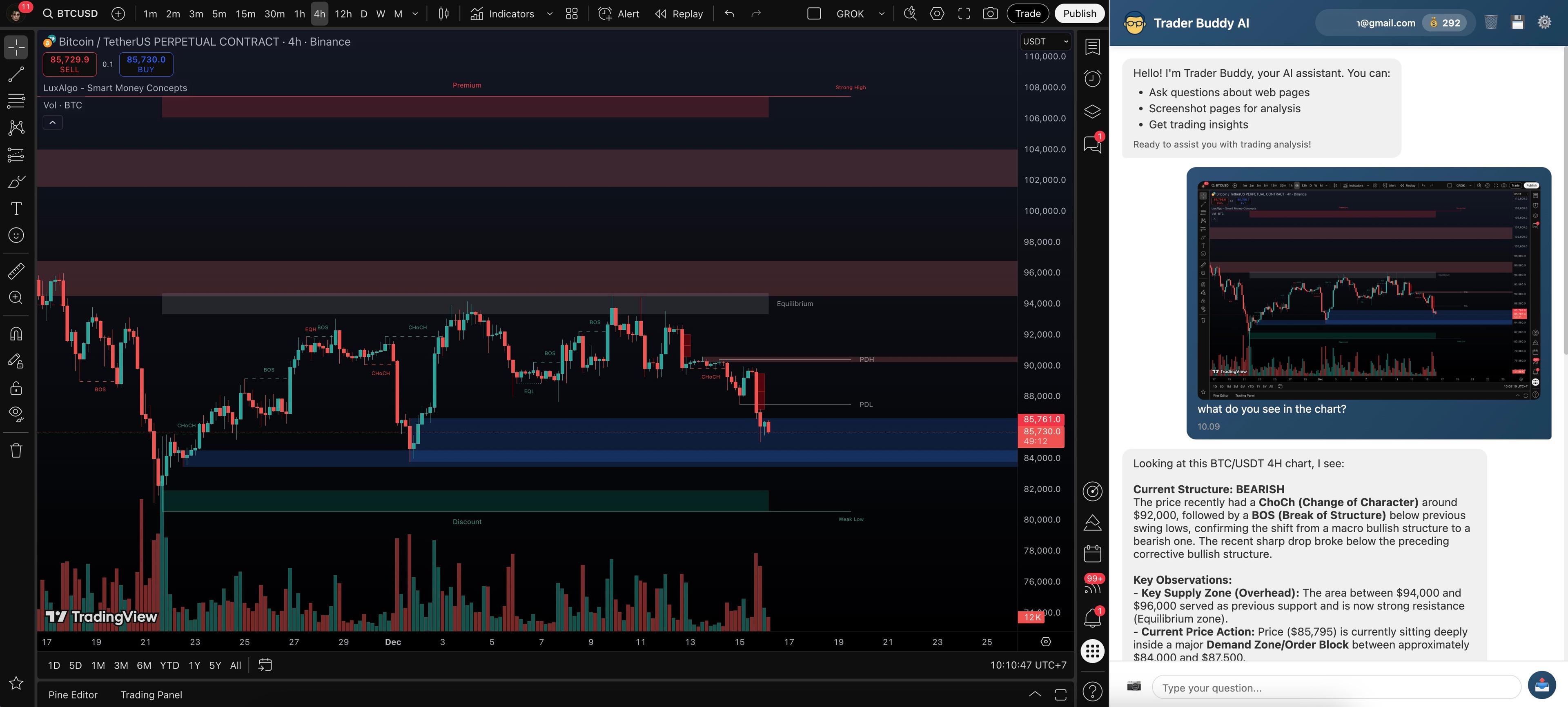Click the Type your question input field
Screen dimensions: 1568x707
tap(1333, 687)
